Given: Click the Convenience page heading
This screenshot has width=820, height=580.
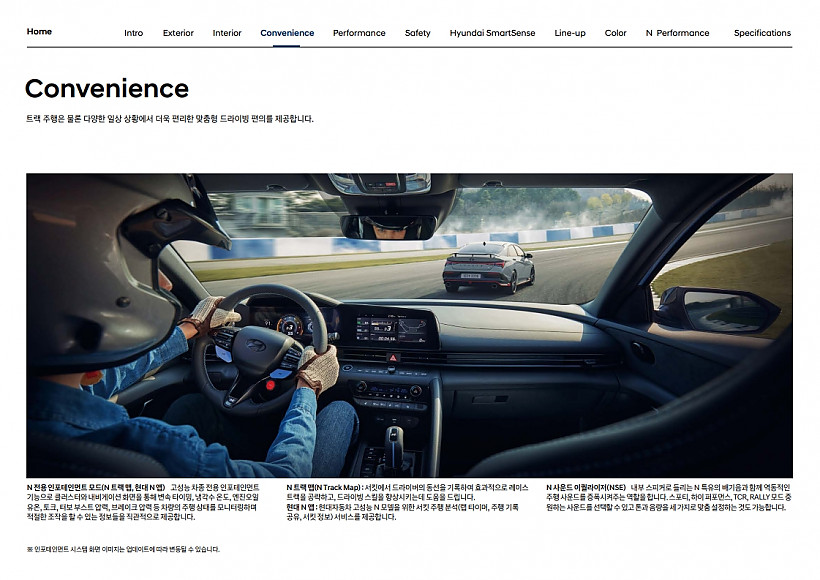Looking at the screenshot, I should click(x=107, y=88).
